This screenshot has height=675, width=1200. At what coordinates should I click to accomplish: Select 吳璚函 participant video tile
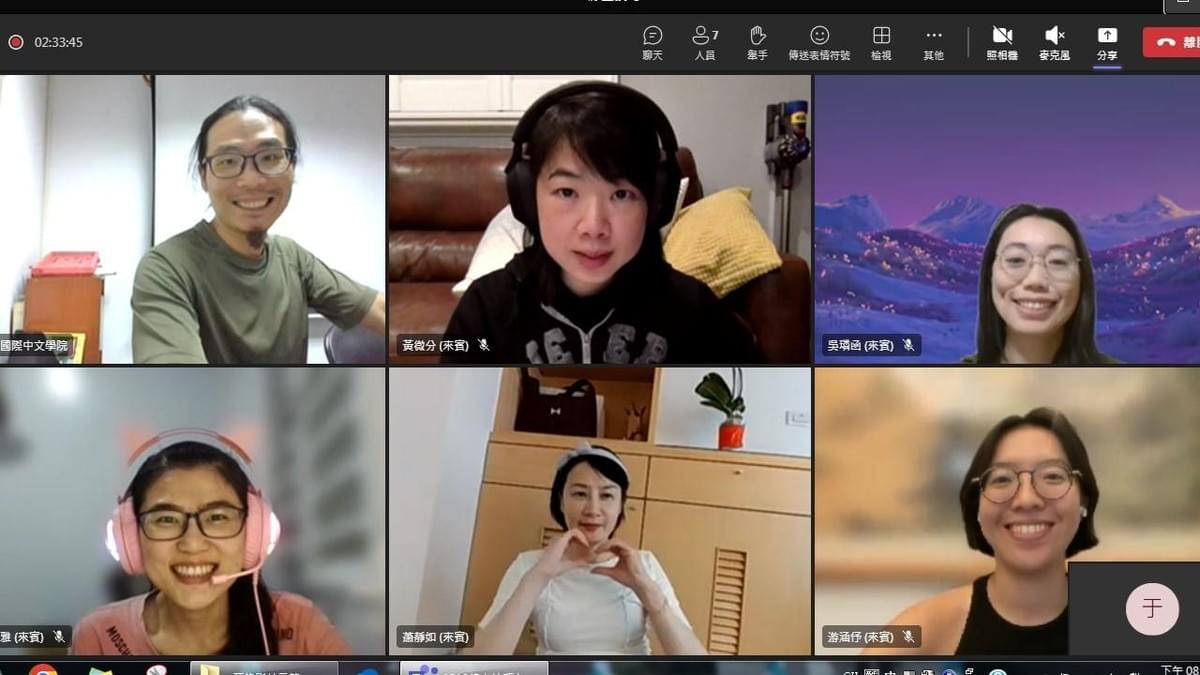[x=1007, y=219]
